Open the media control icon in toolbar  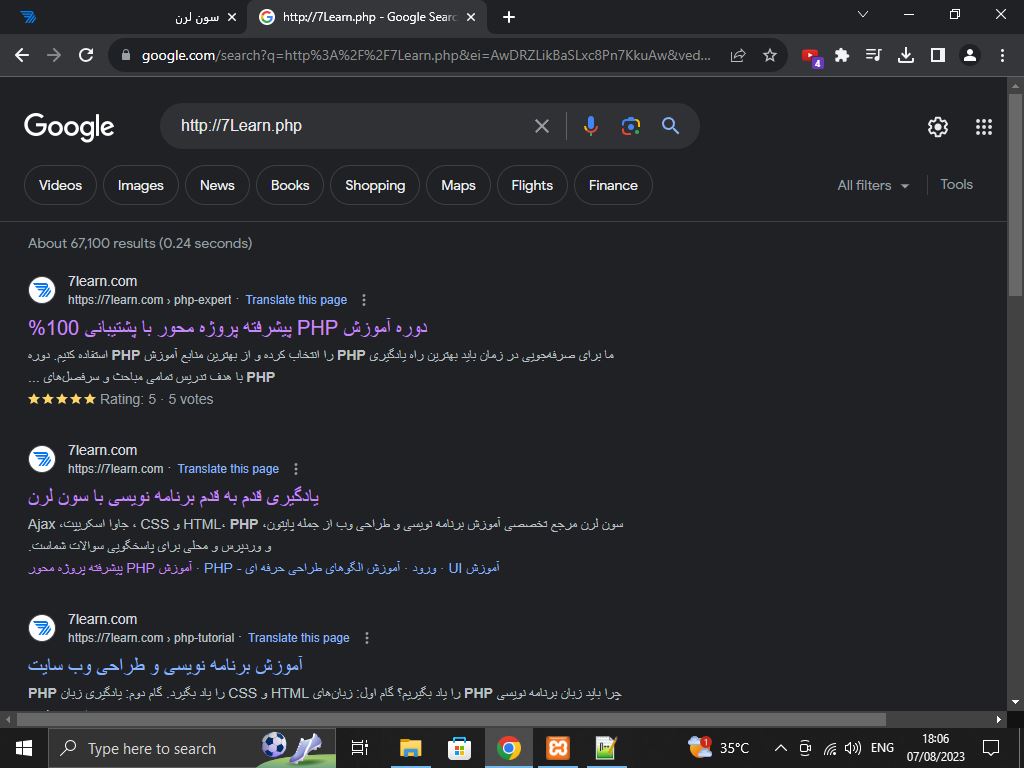pos(874,56)
